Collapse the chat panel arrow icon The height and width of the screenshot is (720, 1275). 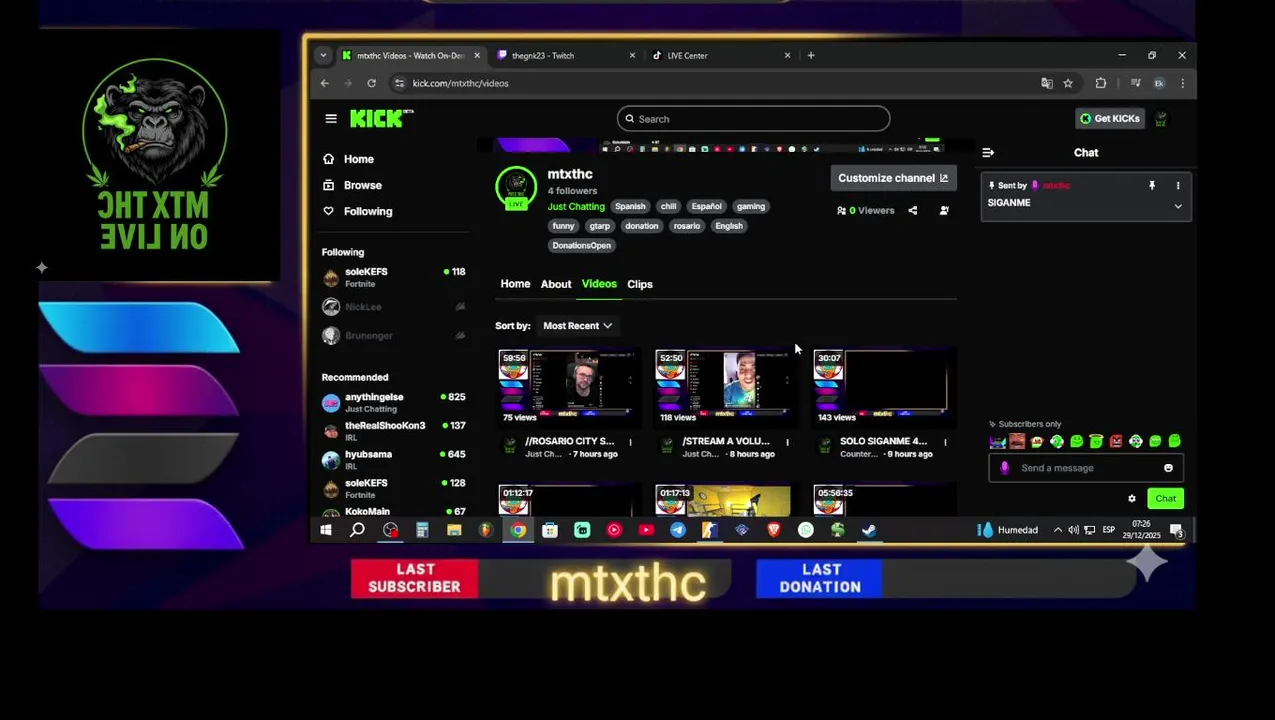988,153
